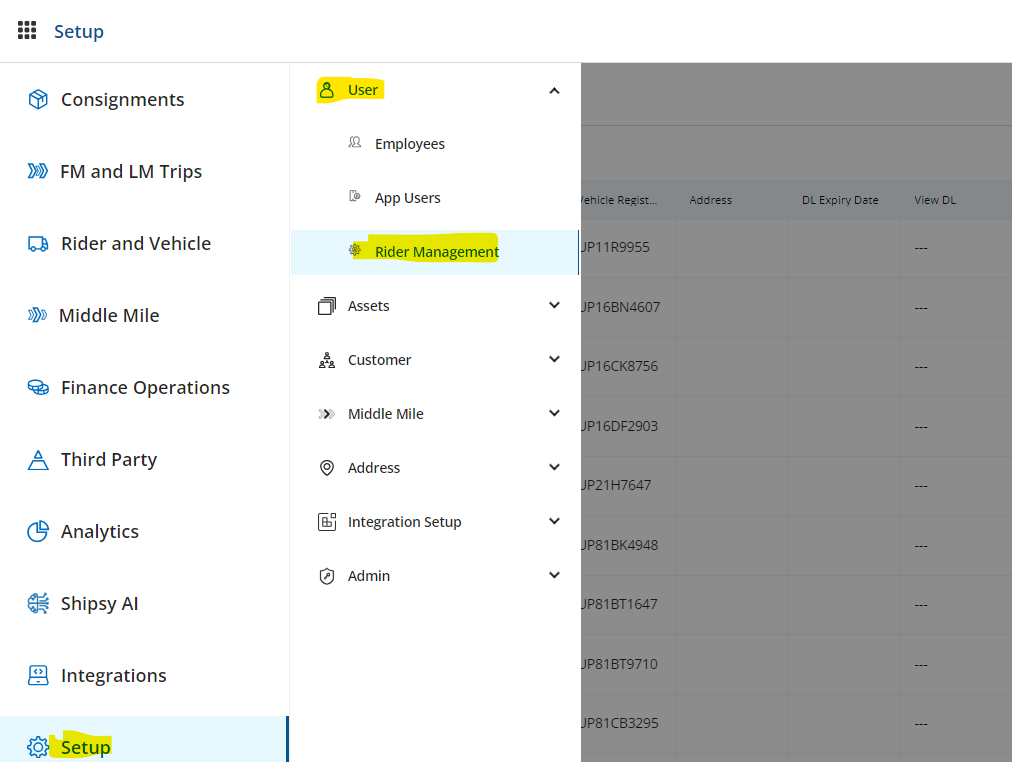Open the App Users menu item
Viewport: 1012px width, 762px height.
407,198
